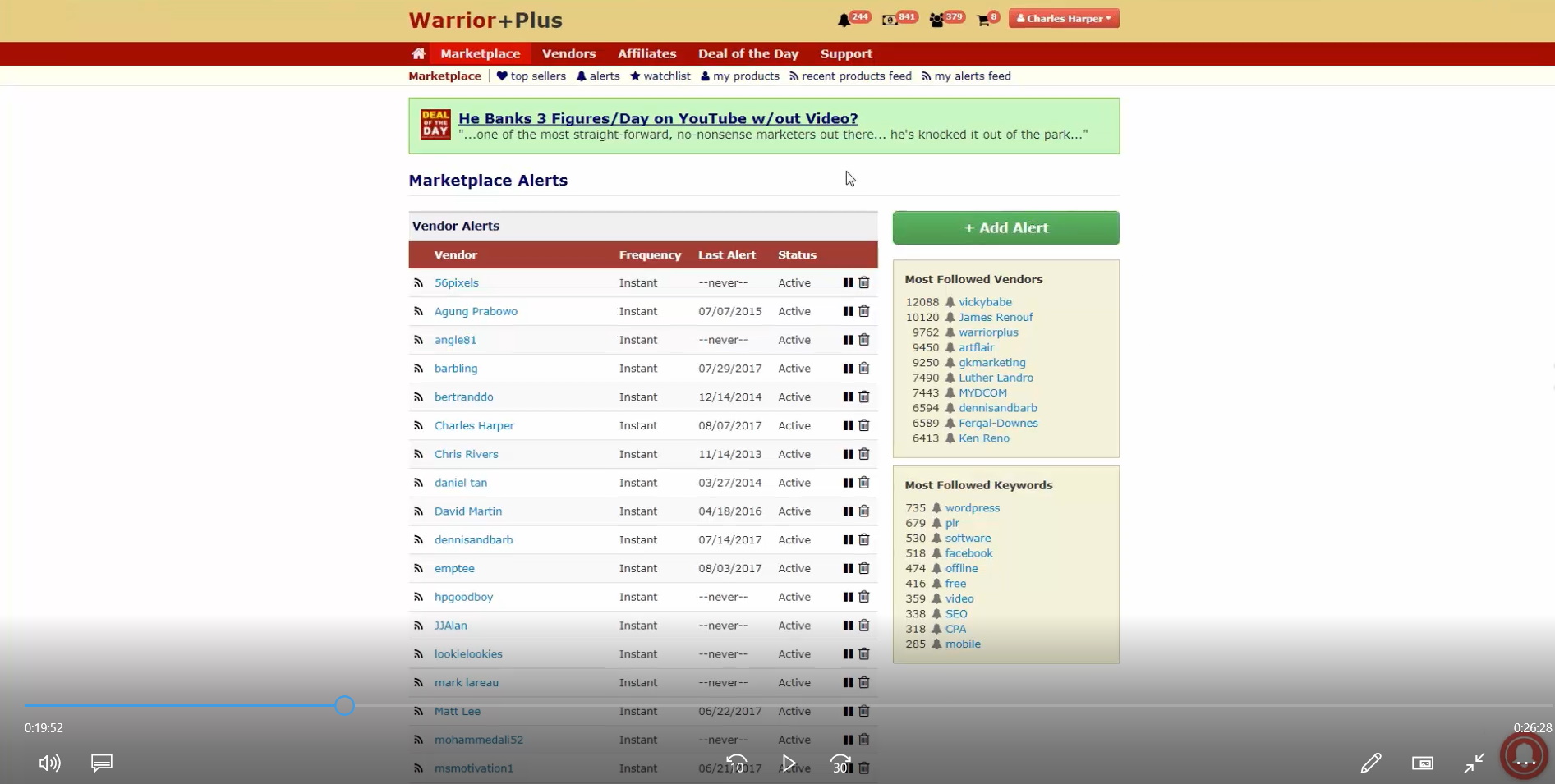
Task: Open James Renouf in Most Followed Vendors
Action: [x=996, y=317]
